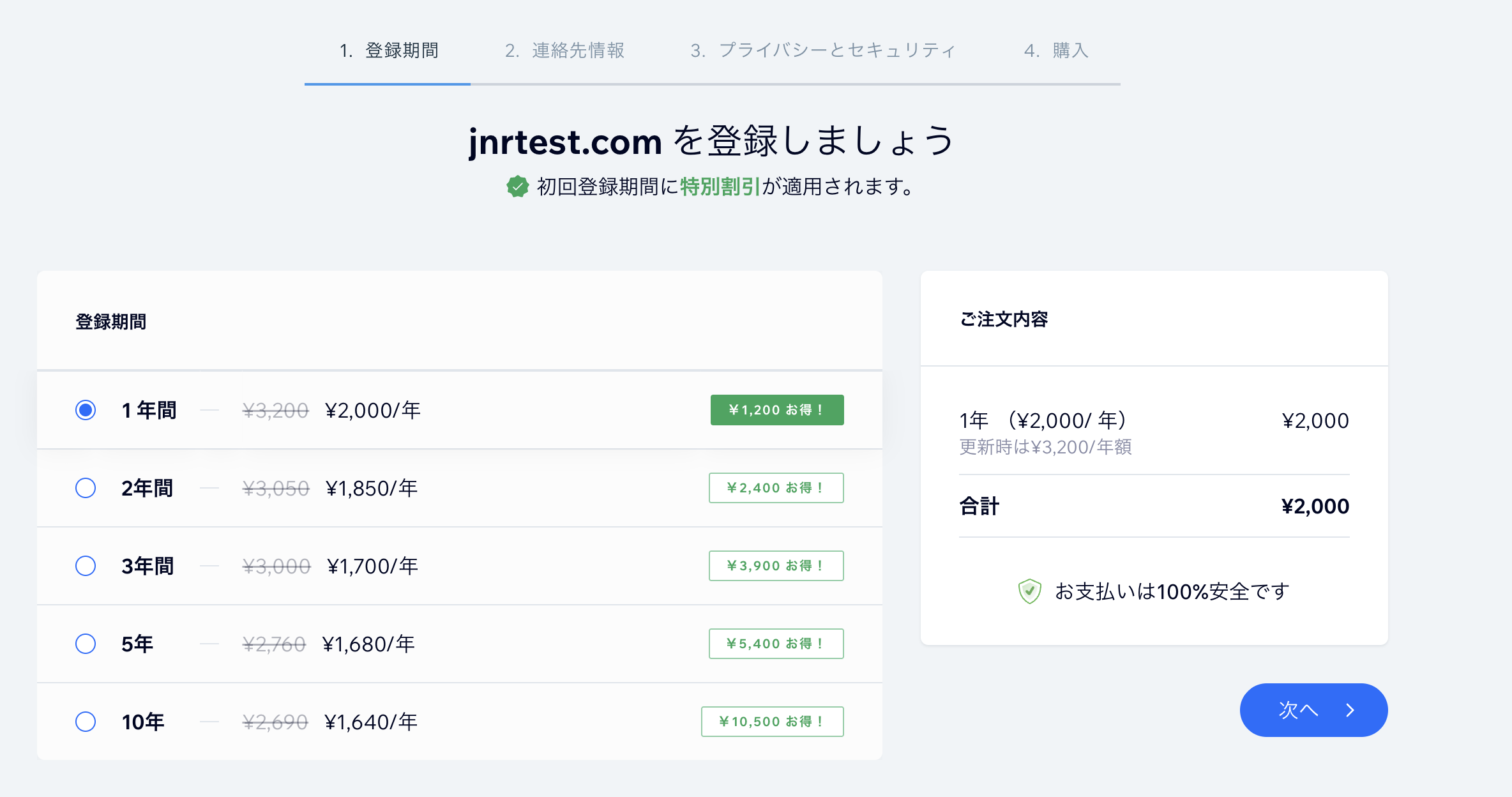Image resolution: width=1512 pixels, height=797 pixels.
Task: Click the ¥1,640/年 price in 10年 row
Action: coord(371,722)
